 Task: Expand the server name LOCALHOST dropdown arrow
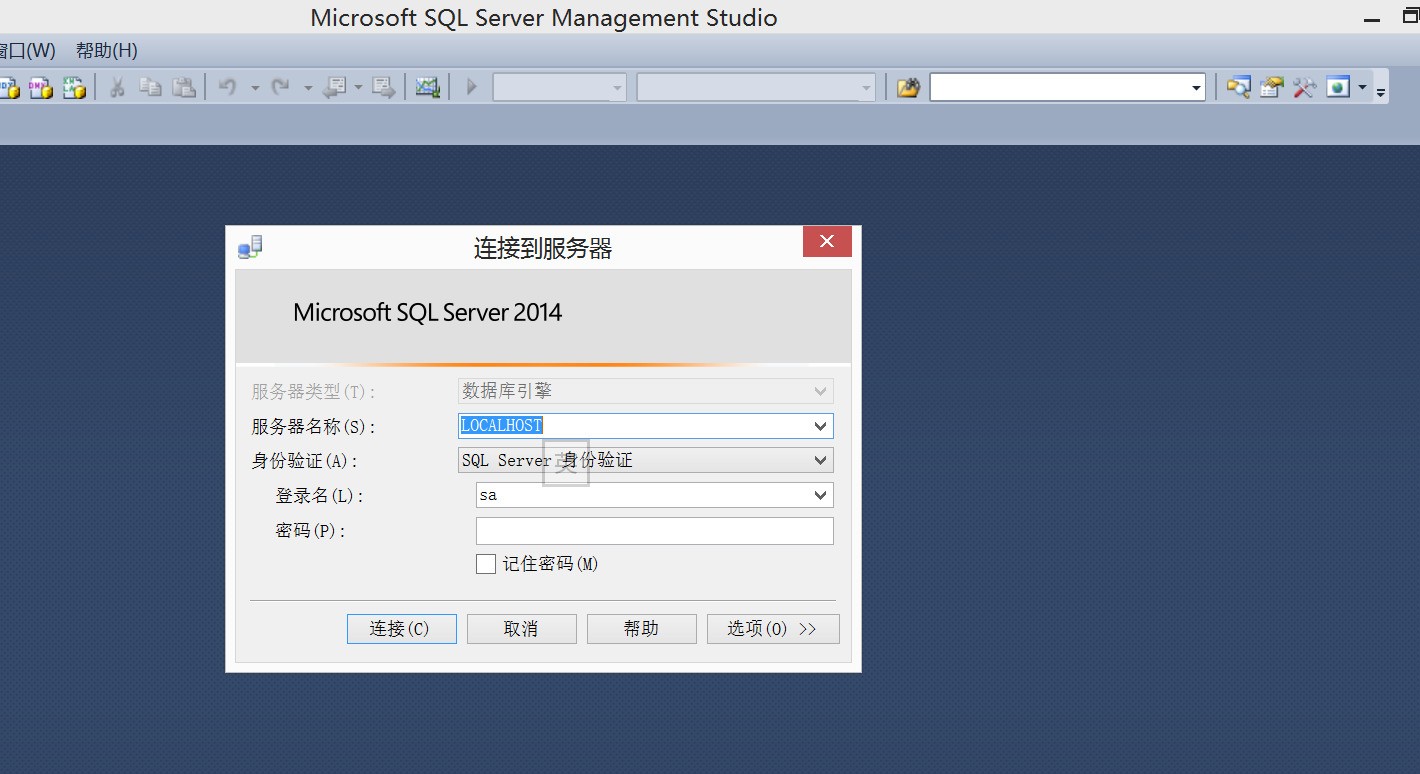(x=821, y=426)
